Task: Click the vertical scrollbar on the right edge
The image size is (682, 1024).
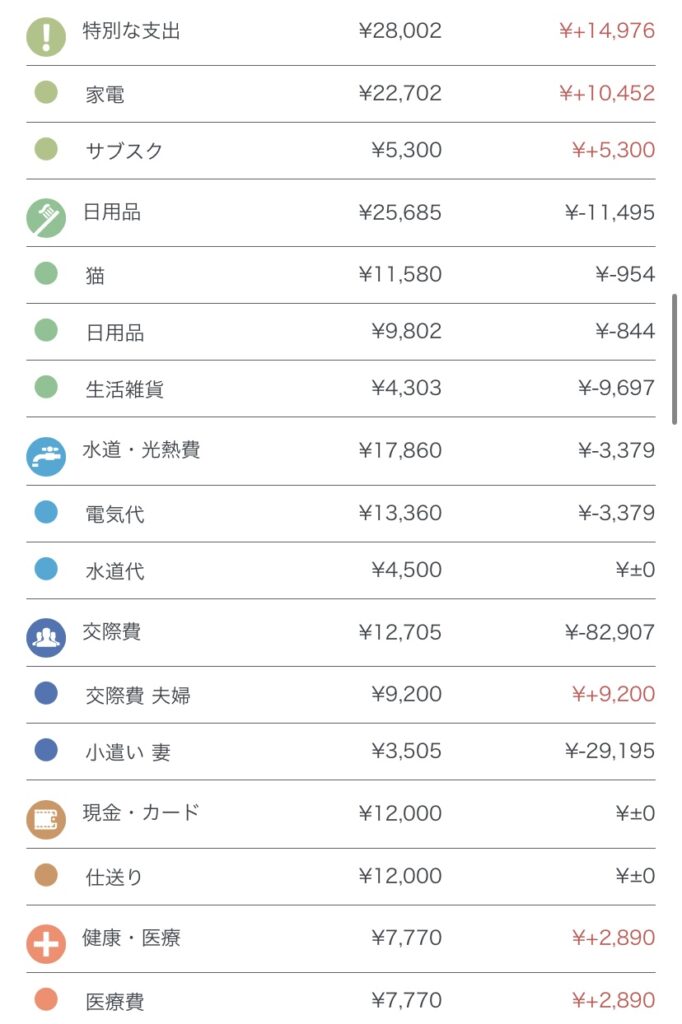Action: (677, 360)
